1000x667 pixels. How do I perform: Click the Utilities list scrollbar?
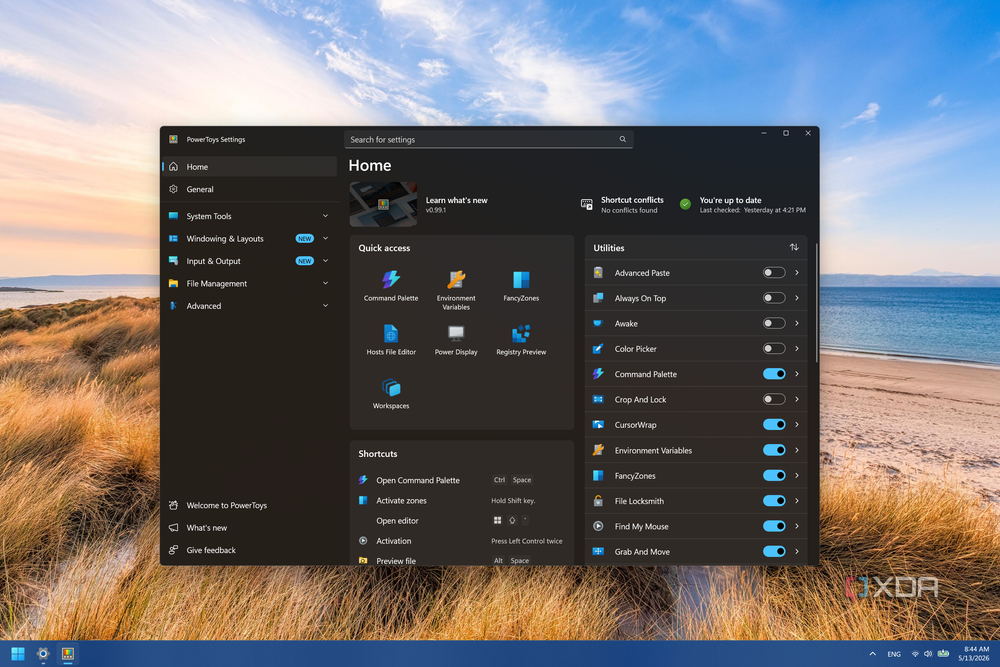[816, 303]
